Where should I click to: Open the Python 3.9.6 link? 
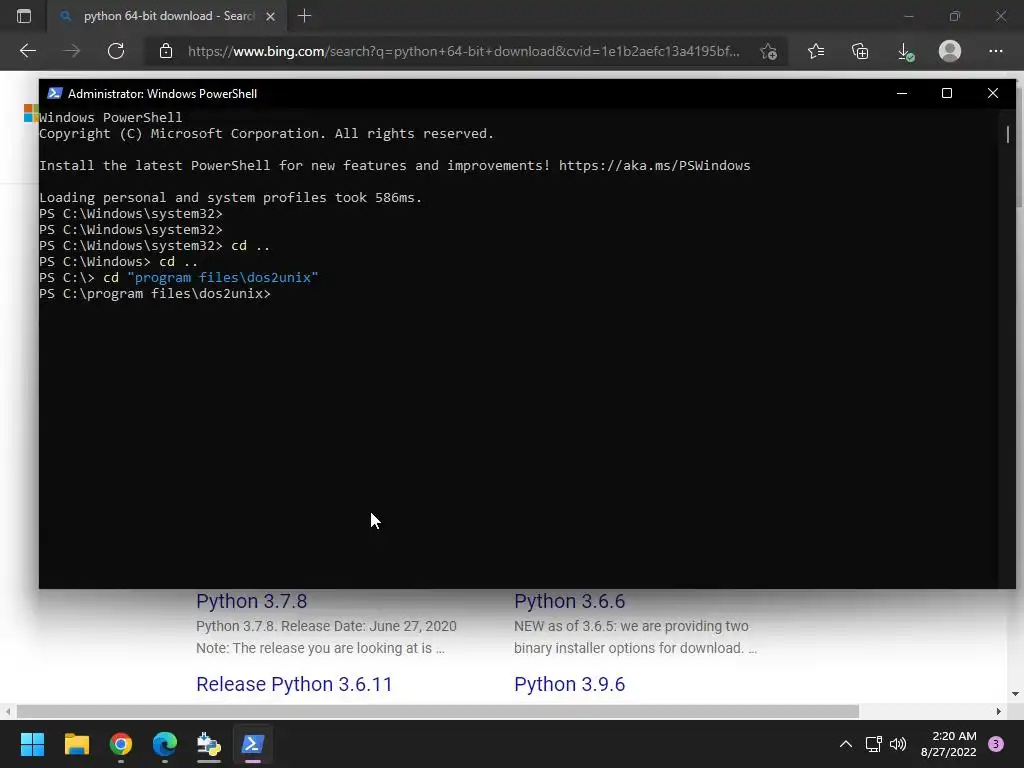(569, 684)
